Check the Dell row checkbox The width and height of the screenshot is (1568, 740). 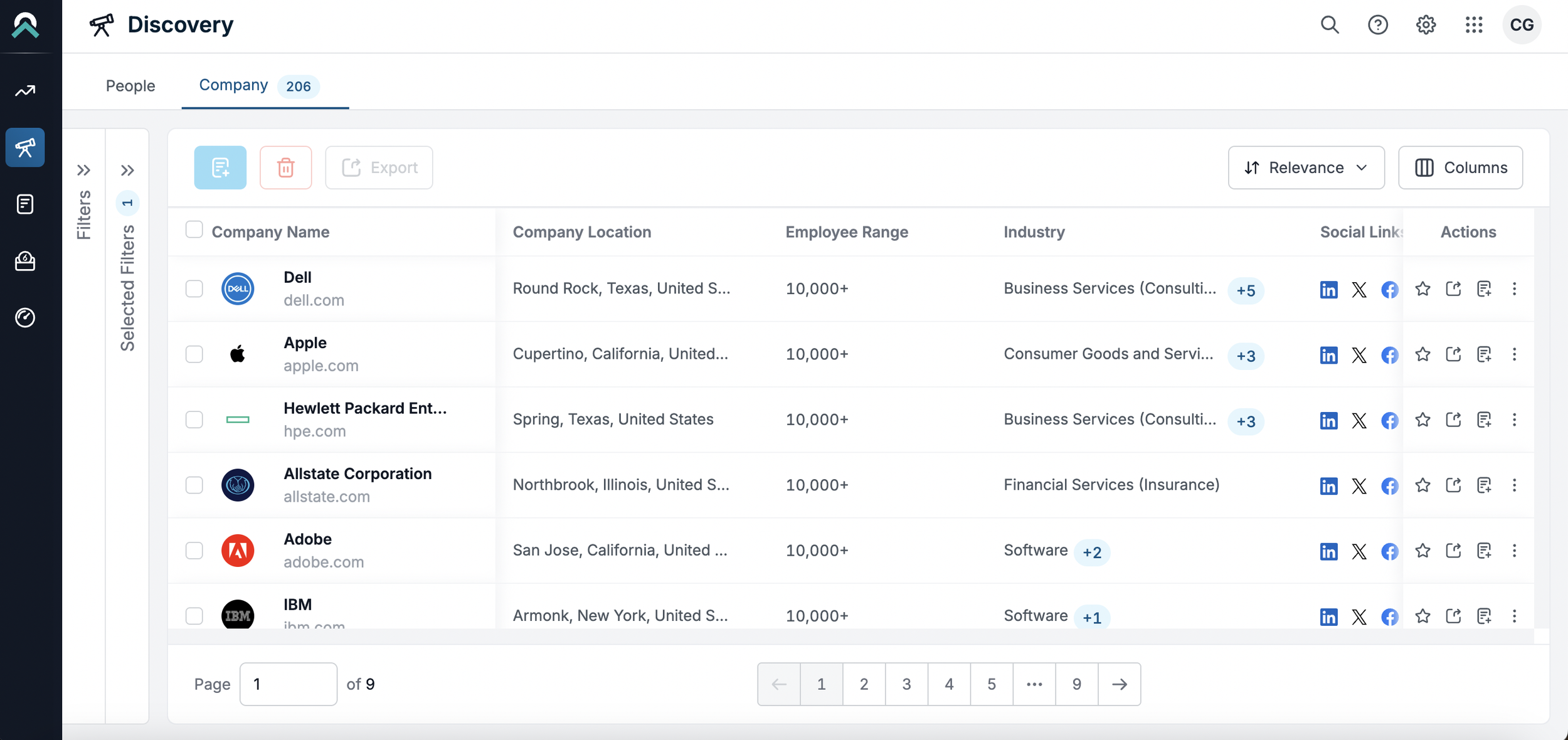[x=194, y=288]
